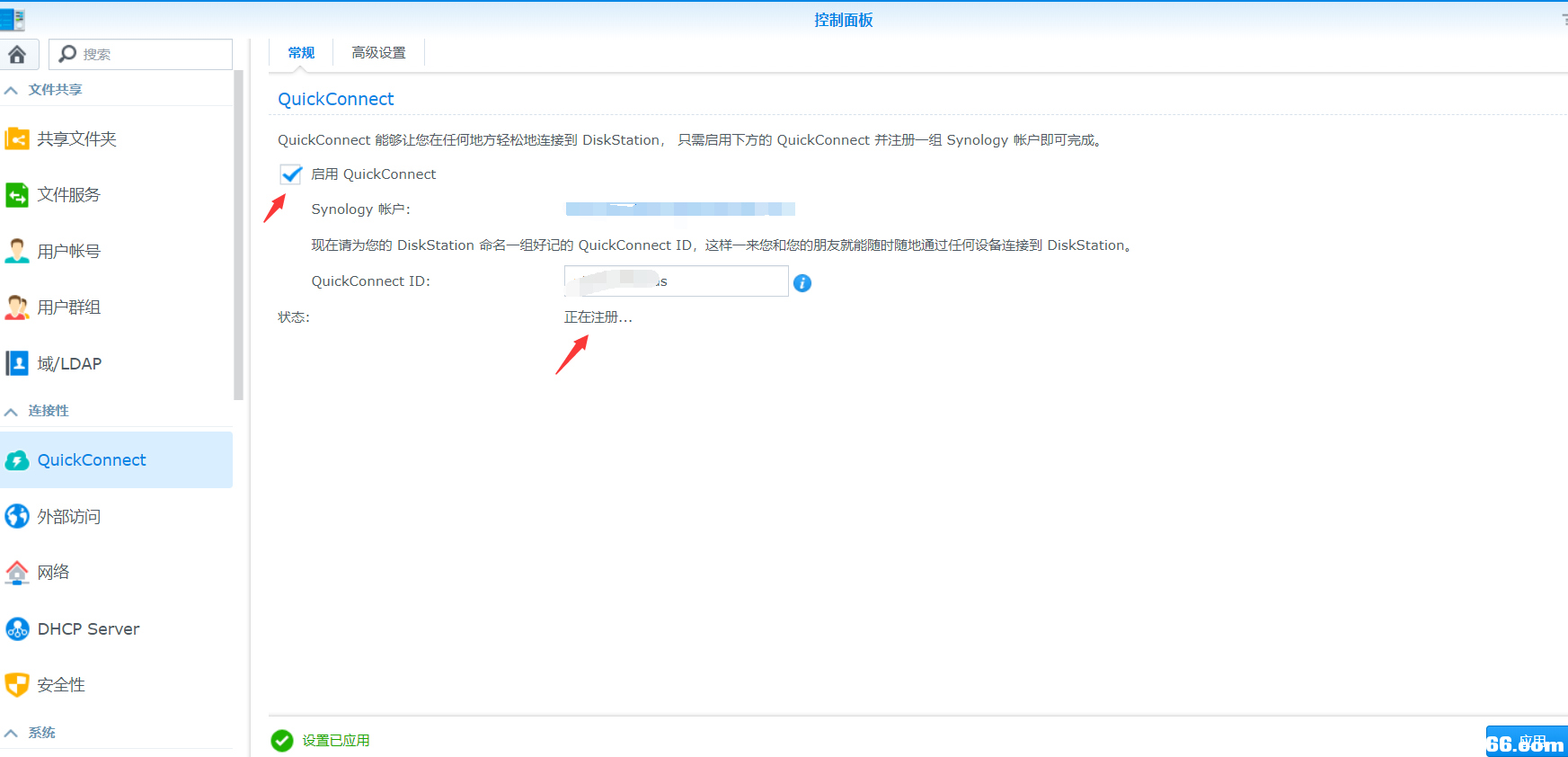
Task: Collapse the 文件共享 section
Action: click(11, 90)
